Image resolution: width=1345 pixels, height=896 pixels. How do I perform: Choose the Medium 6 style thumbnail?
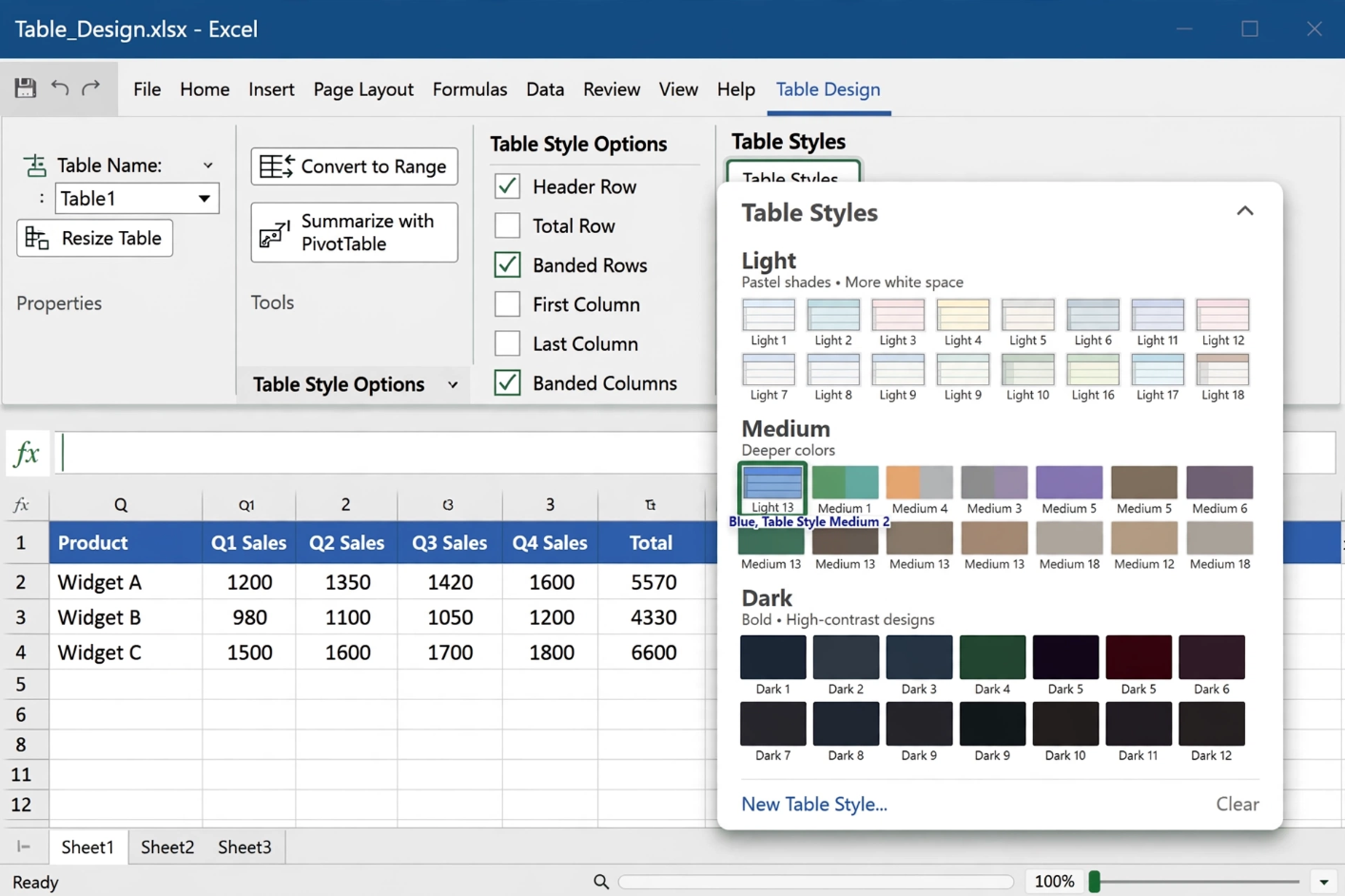pos(1219,482)
